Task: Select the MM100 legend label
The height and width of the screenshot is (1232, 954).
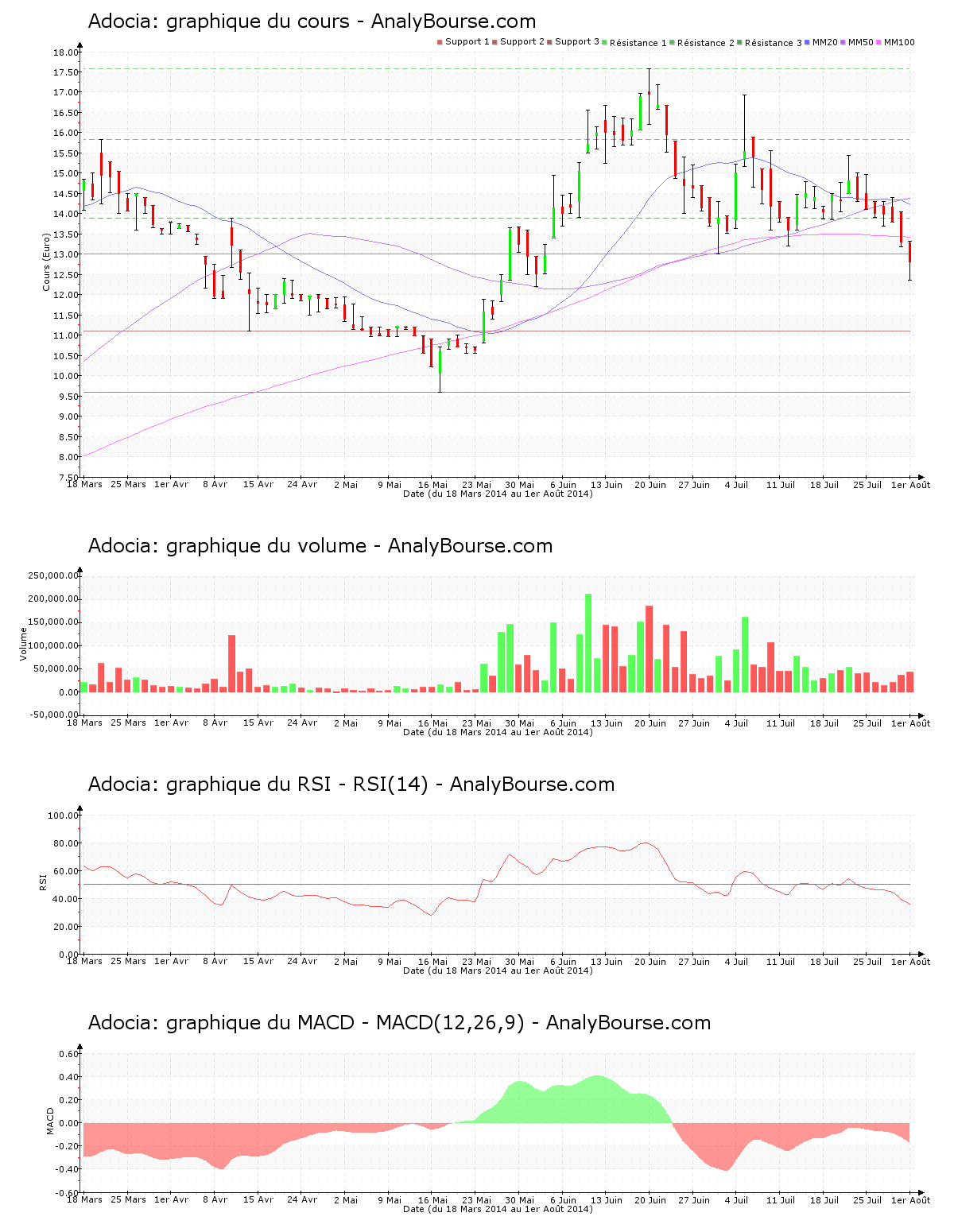Action: (899, 42)
